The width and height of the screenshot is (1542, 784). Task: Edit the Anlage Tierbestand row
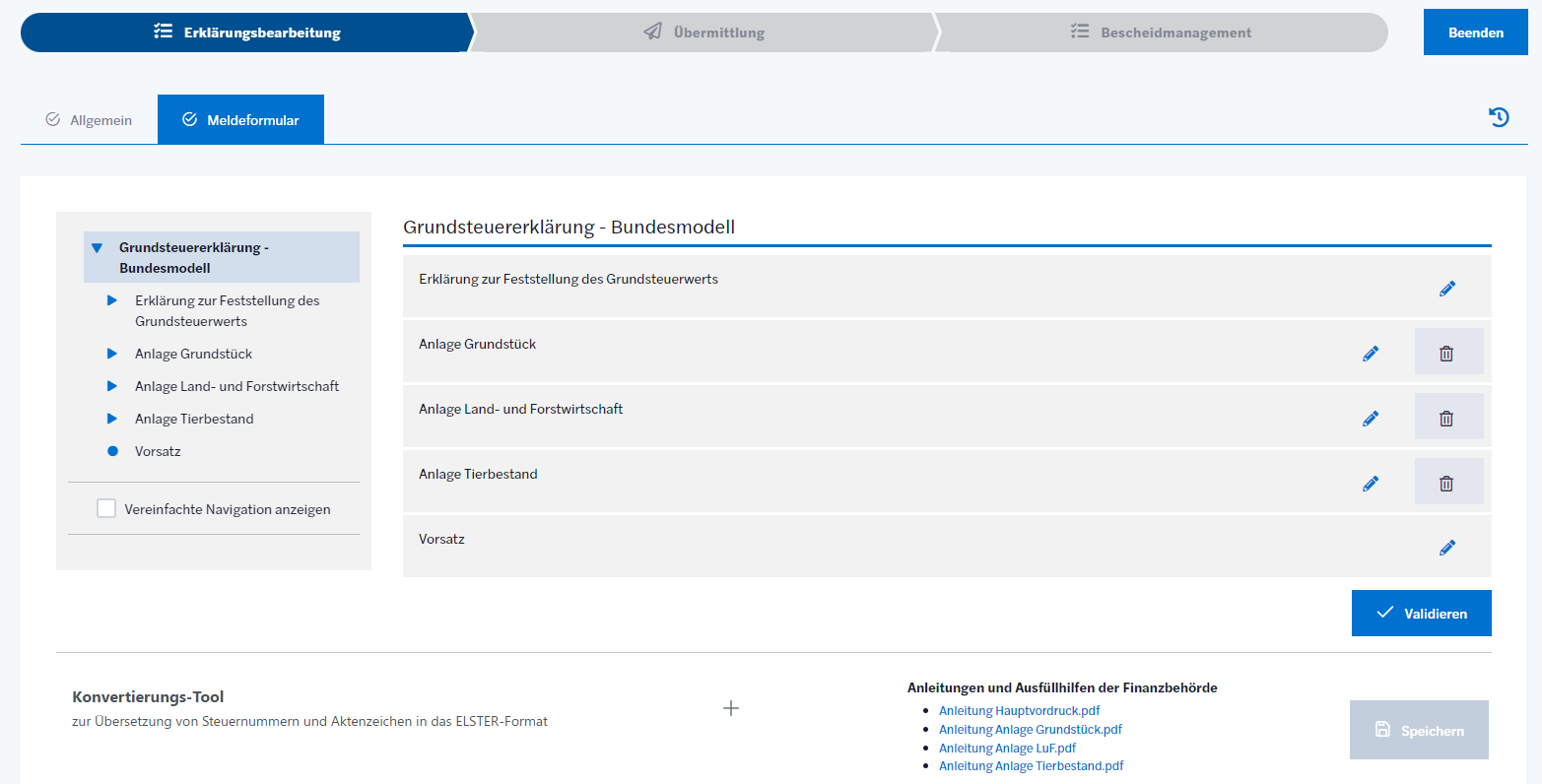tap(1371, 484)
